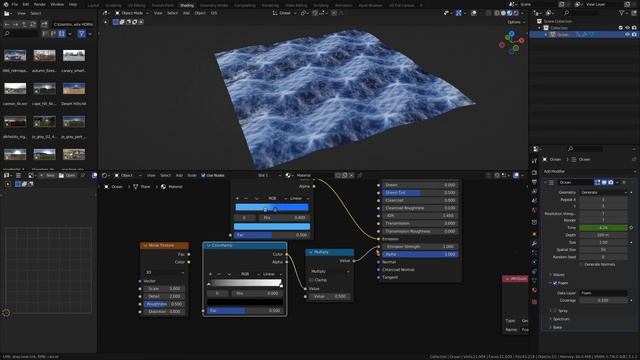Screen dimensions: 640x360
Task: Go to parent directory in file browser
Action: pos(25,24)
